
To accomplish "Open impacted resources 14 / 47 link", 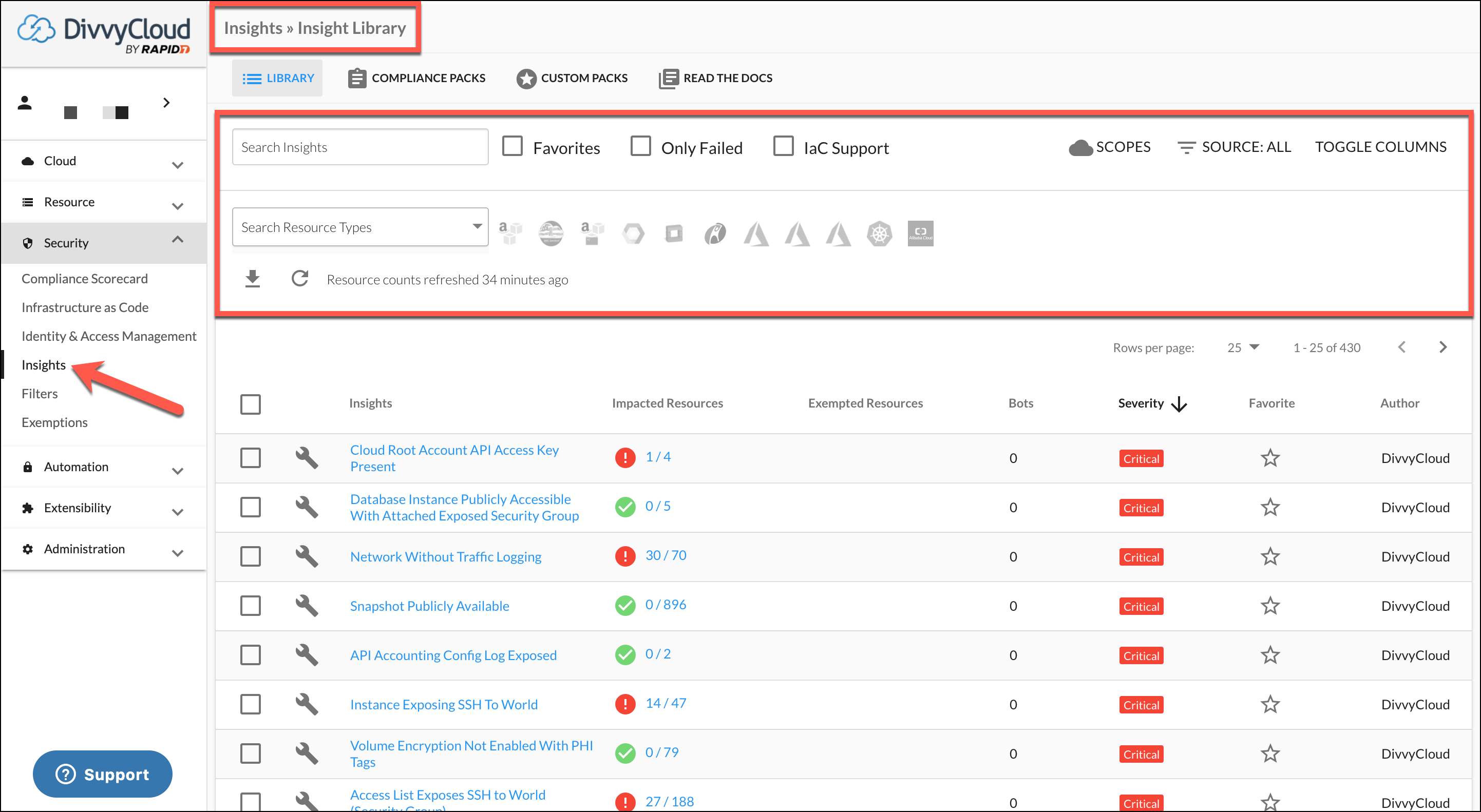I will (665, 703).
